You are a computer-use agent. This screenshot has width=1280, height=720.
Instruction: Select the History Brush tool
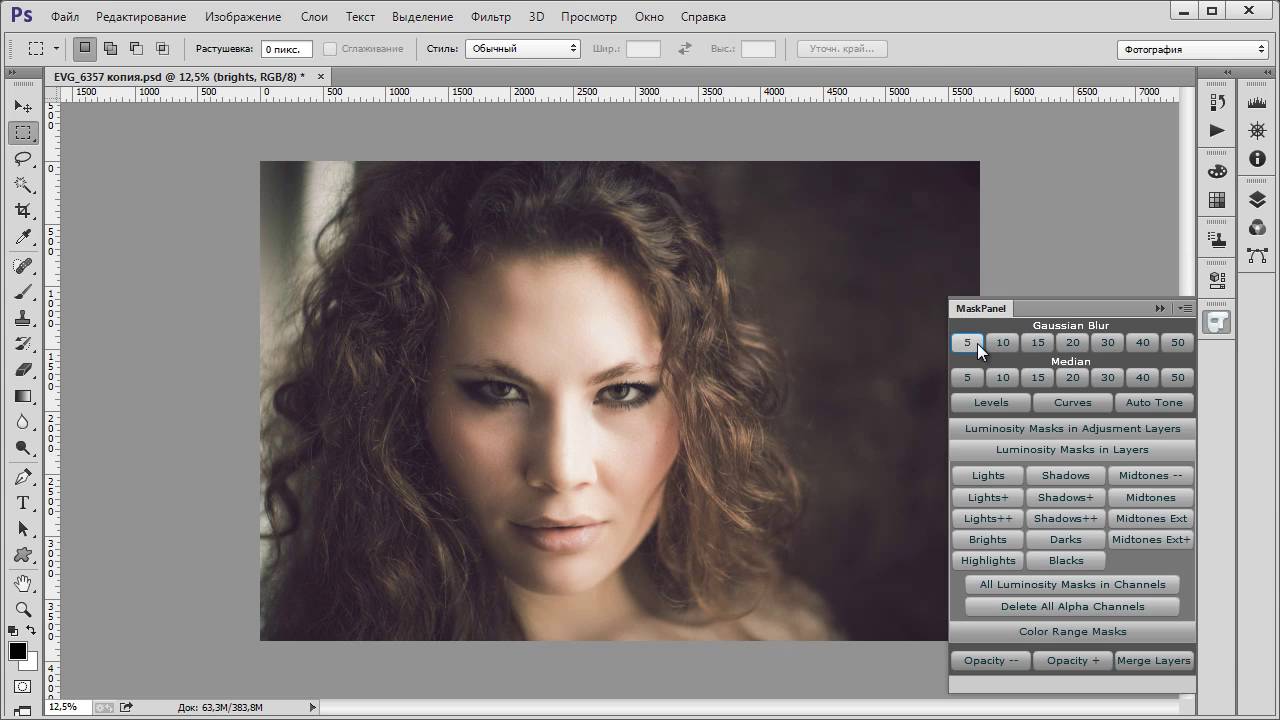coord(23,344)
